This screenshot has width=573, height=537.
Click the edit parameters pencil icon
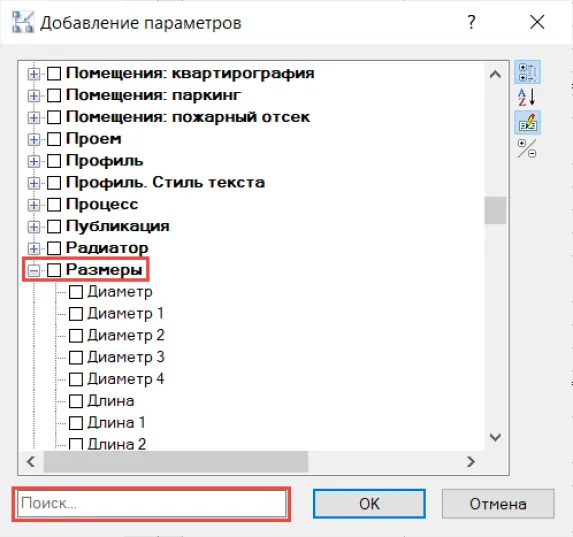[527, 122]
